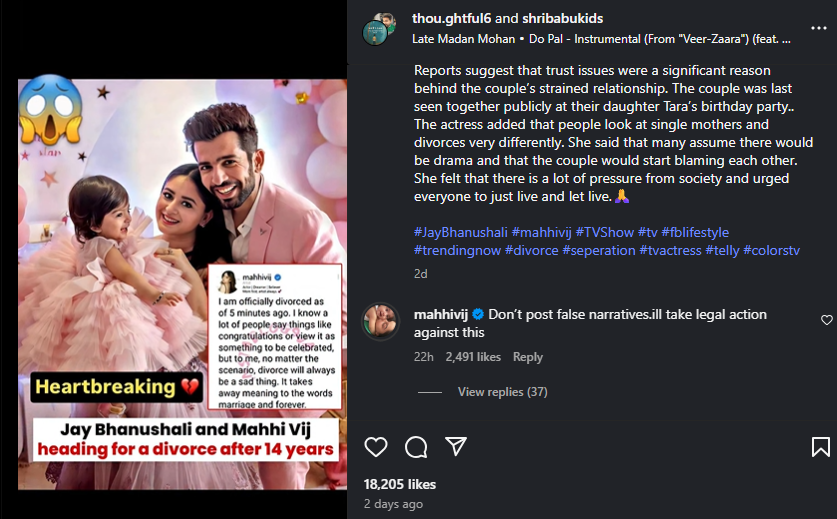Image resolution: width=837 pixels, height=519 pixels.
Task: Like the post with the heart icon
Action: pyautogui.click(x=376, y=446)
